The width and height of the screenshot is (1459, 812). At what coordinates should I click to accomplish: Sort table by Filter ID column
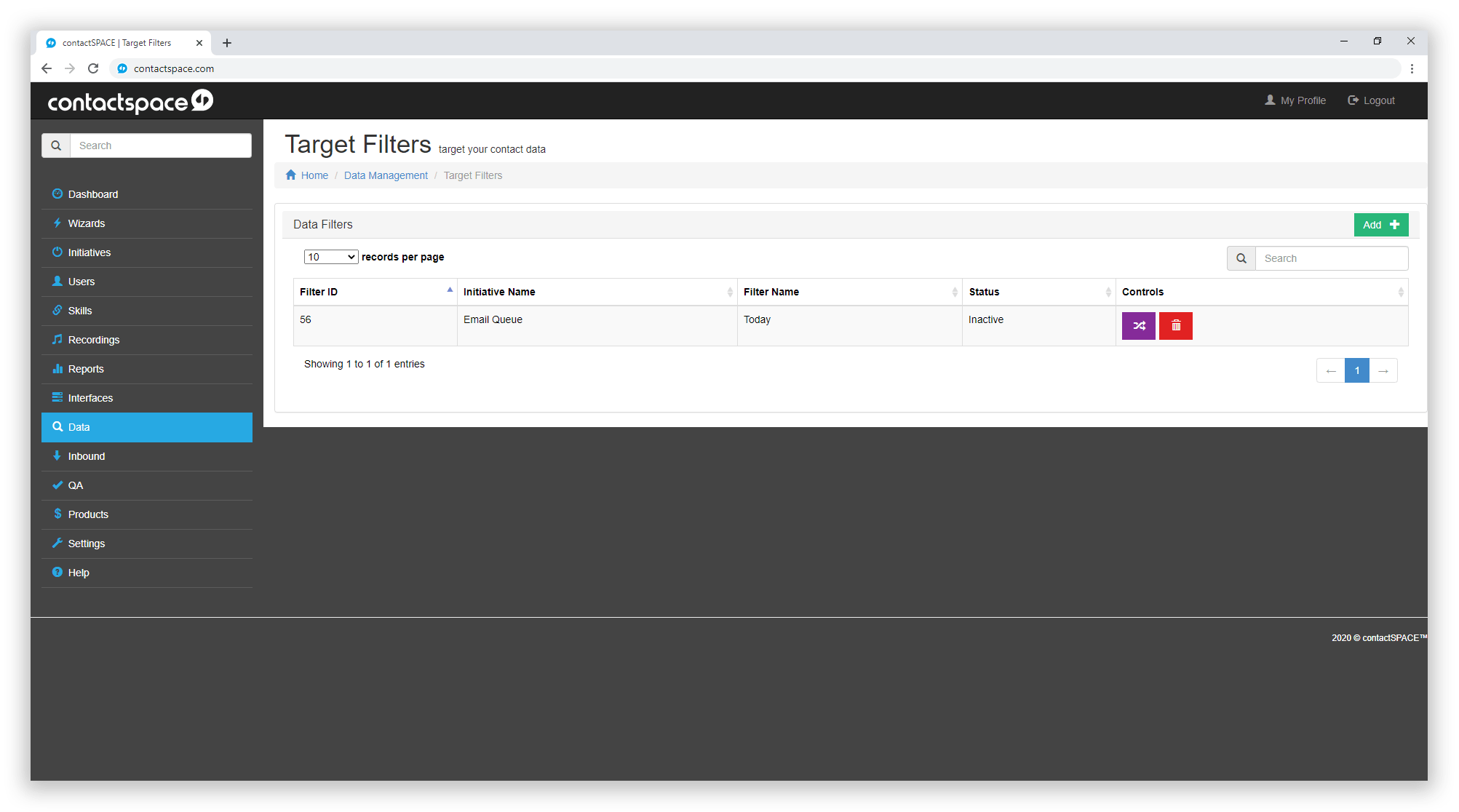click(x=375, y=292)
